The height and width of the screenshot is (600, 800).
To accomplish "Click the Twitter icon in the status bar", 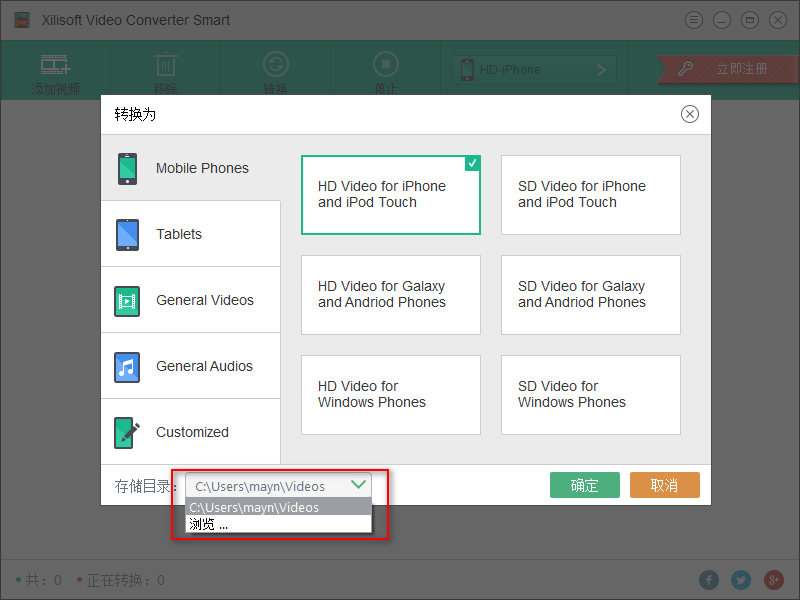I will pyautogui.click(x=741, y=580).
